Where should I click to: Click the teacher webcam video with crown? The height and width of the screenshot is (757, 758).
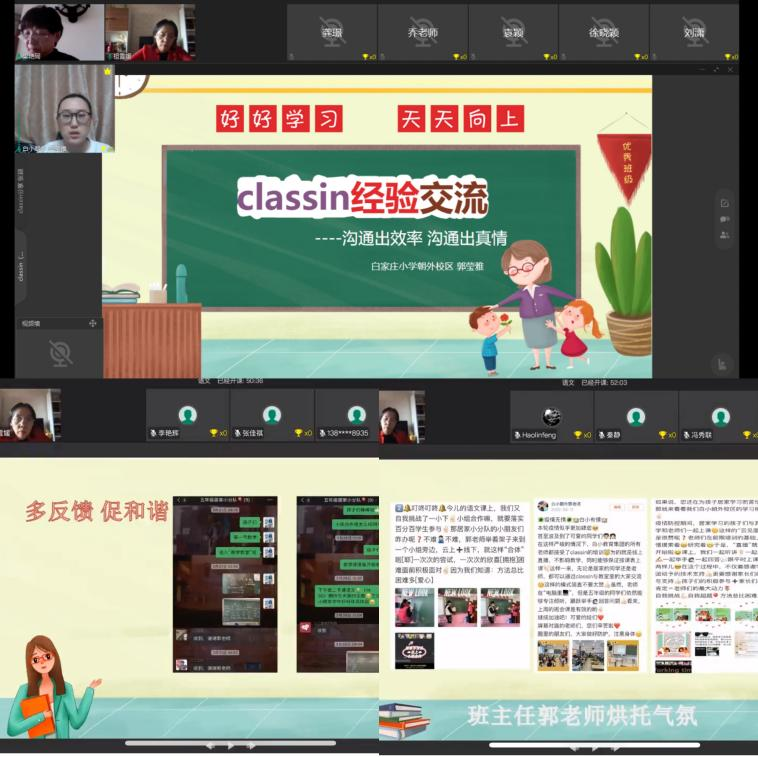tap(64, 109)
